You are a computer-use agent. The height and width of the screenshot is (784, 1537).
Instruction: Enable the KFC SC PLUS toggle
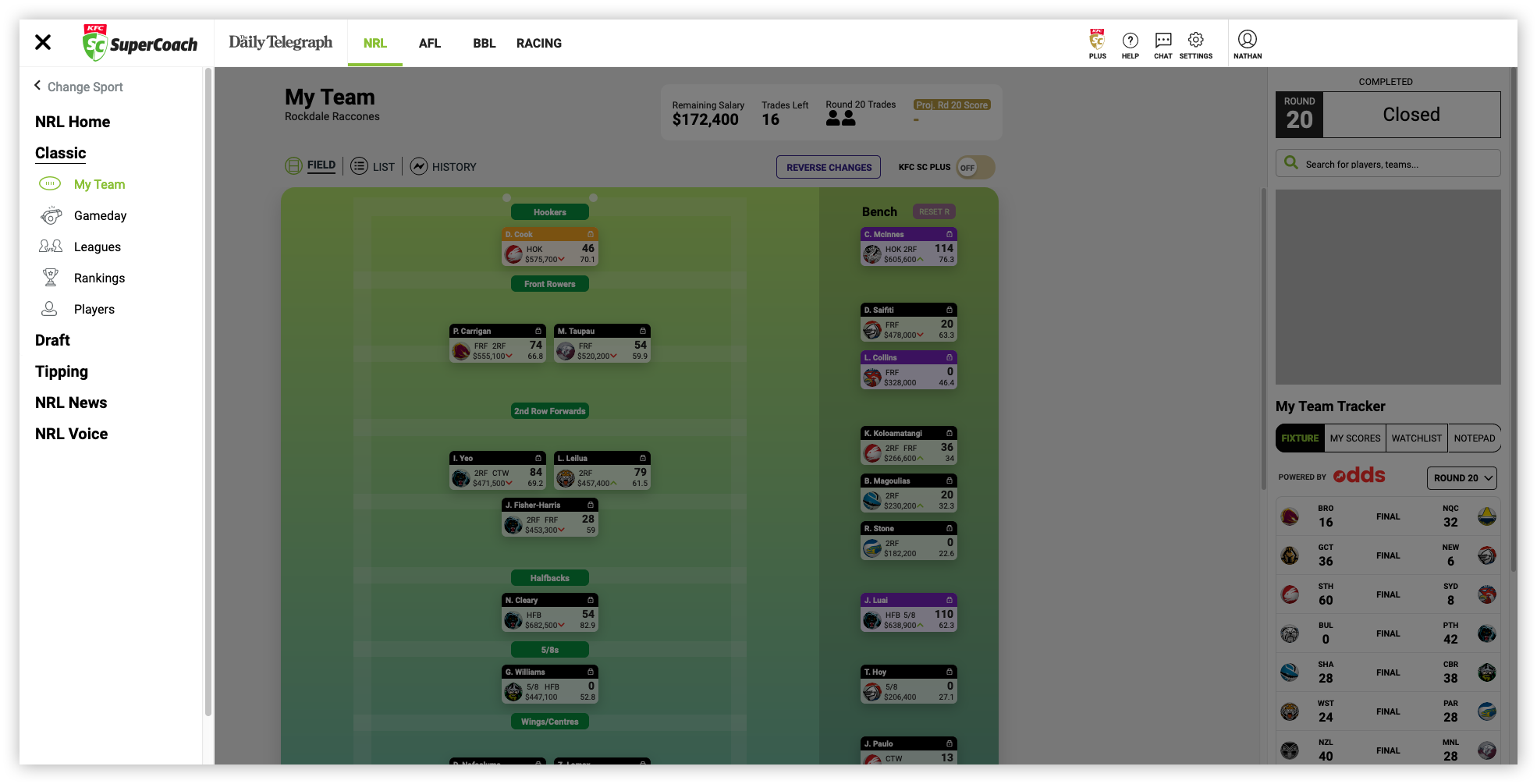tap(974, 167)
